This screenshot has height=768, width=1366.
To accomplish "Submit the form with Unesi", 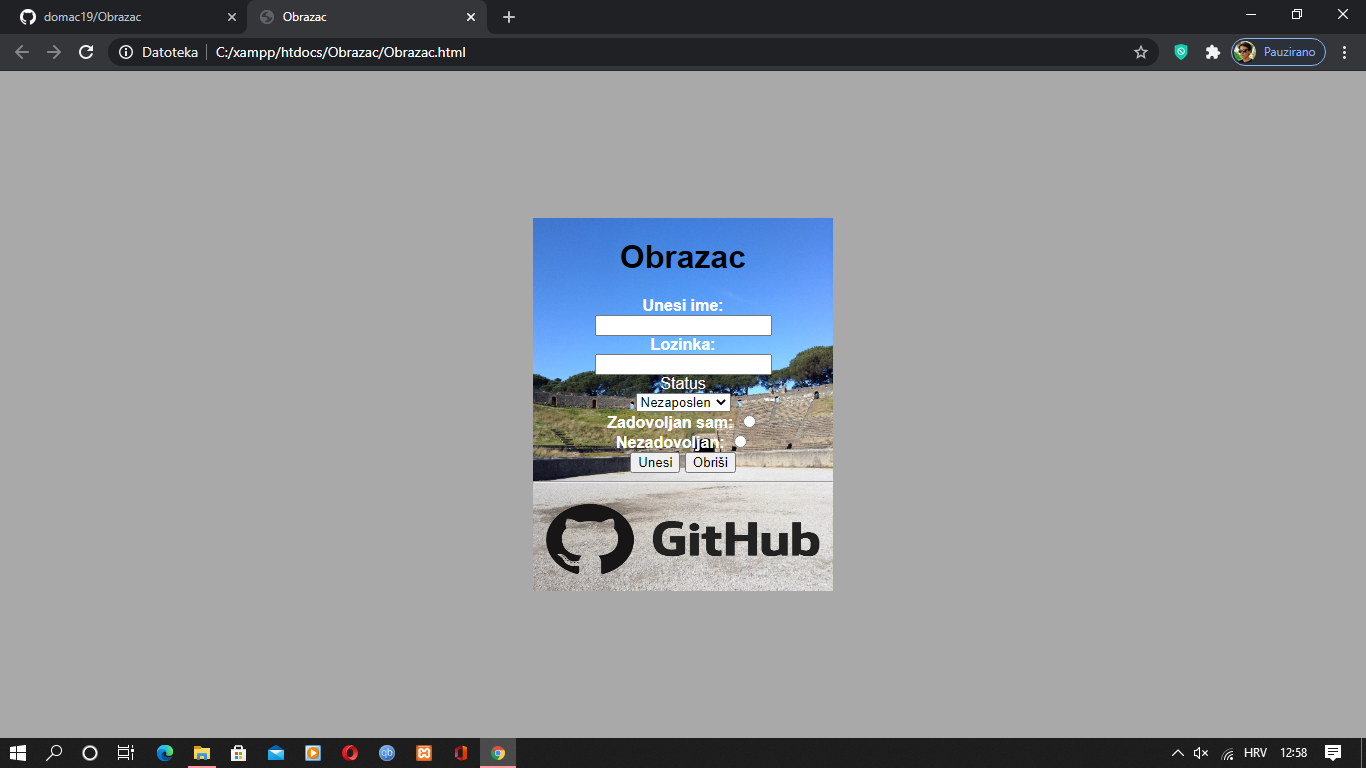I will pos(655,463).
